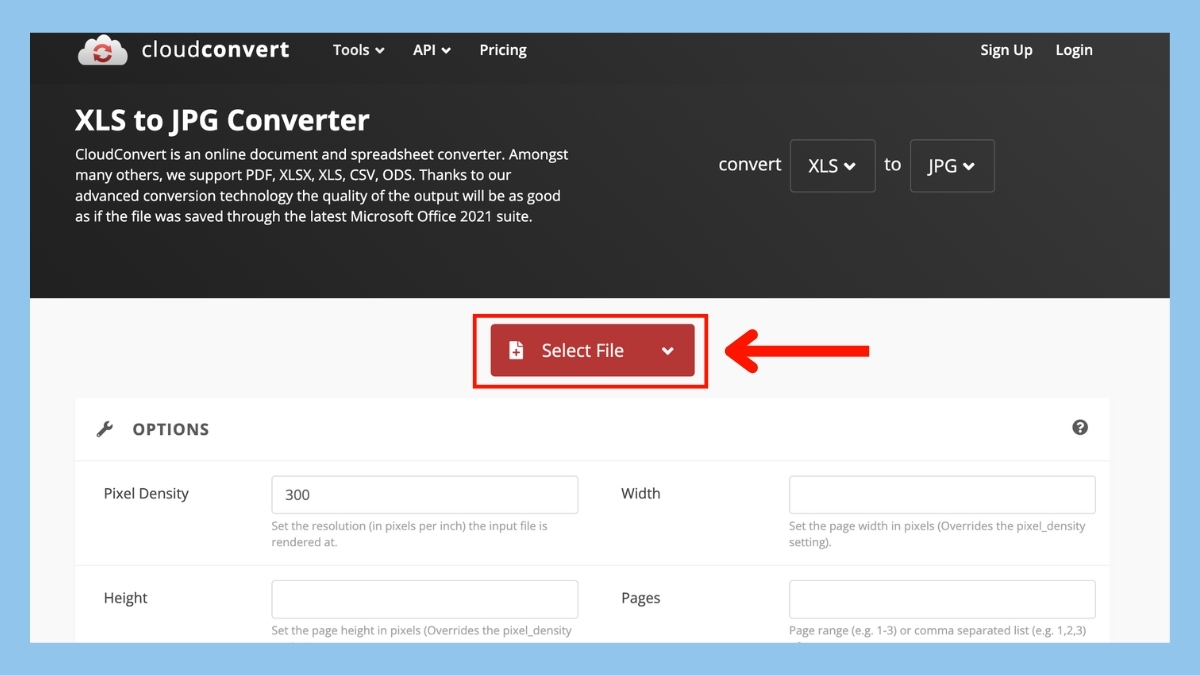The width and height of the screenshot is (1200, 675).
Task: Open the XLS source format dropdown
Action: pos(832,166)
